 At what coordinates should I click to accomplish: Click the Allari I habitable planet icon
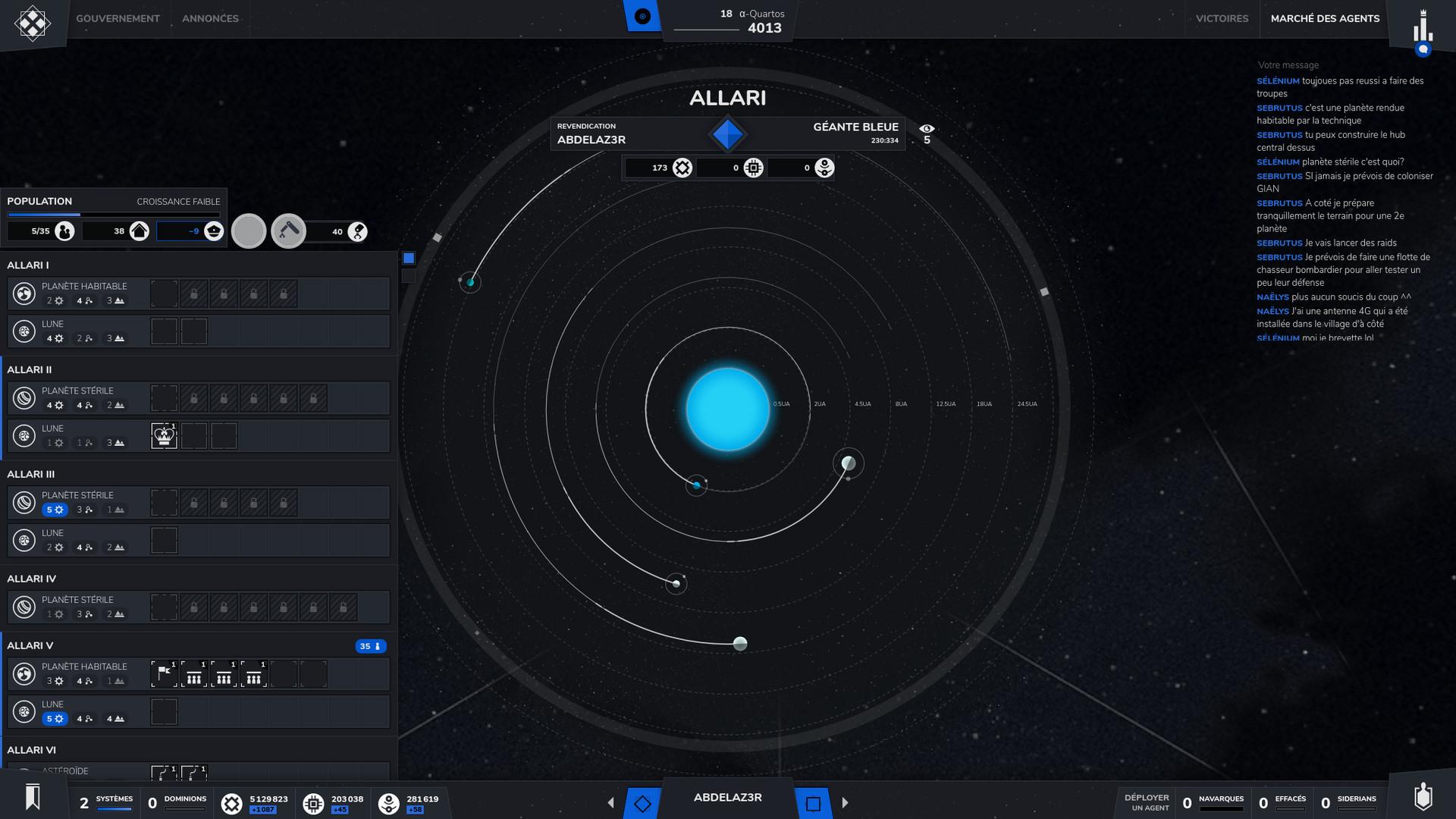[24, 293]
